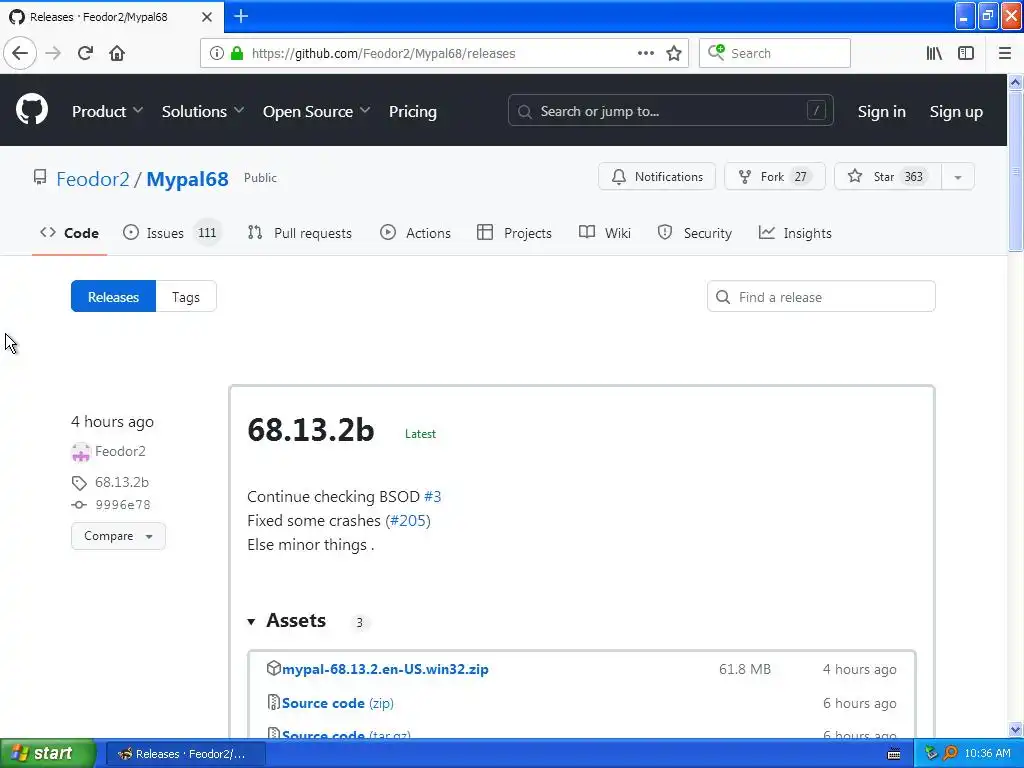Click the browser address bar URL
The height and width of the screenshot is (768, 1024).
click(x=383, y=54)
